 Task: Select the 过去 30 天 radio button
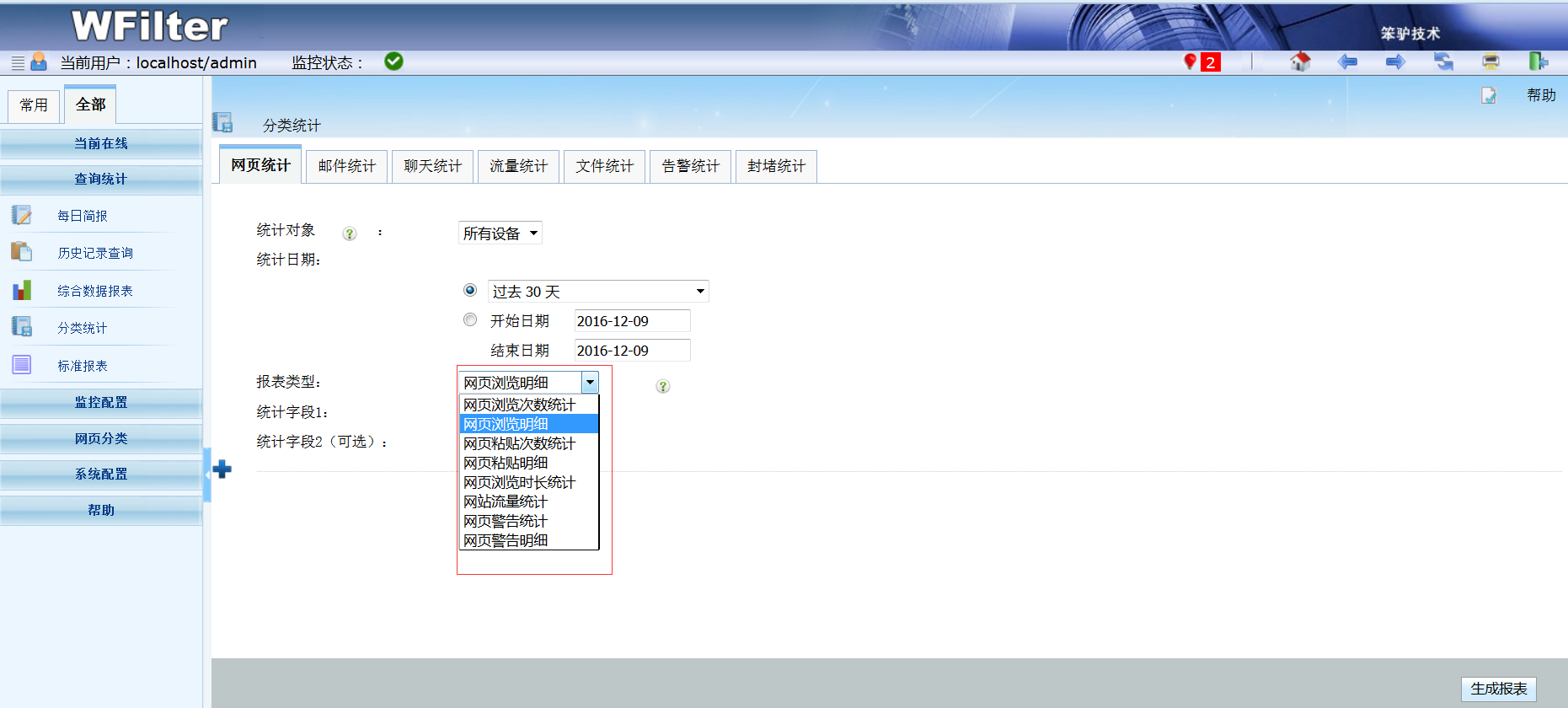470,290
